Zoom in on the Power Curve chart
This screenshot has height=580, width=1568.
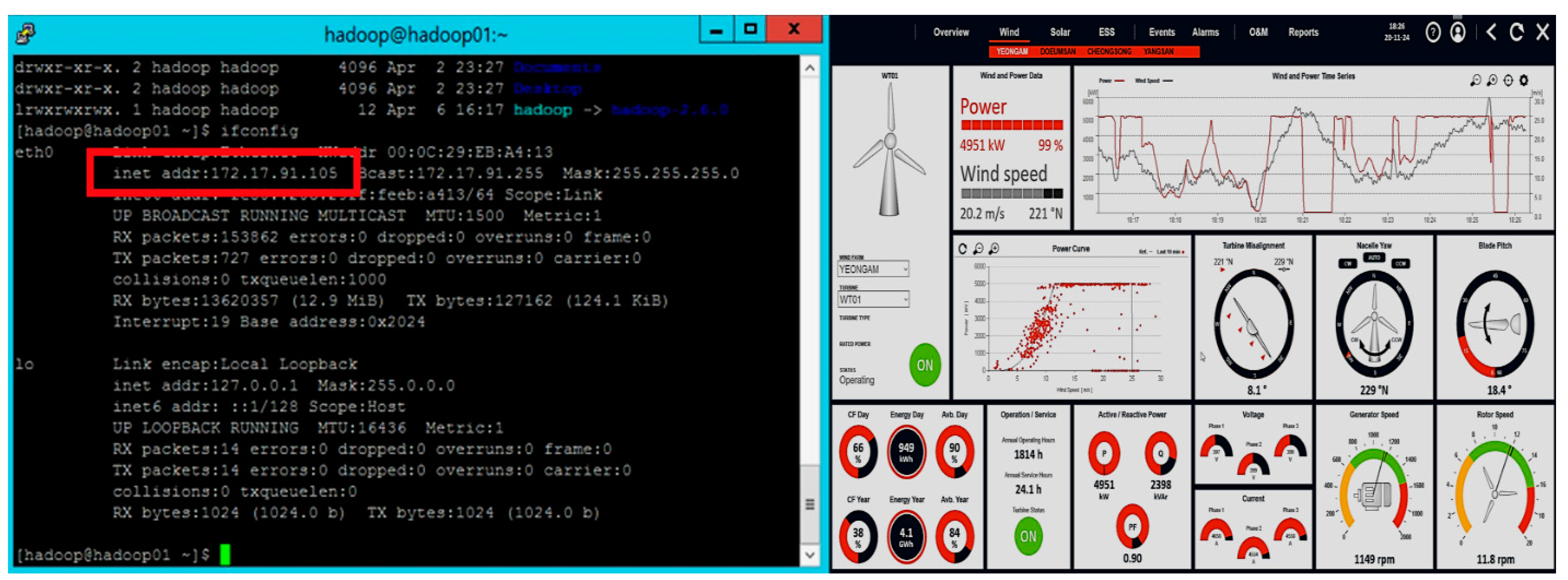pyautogui.click(x=994, y=248)
